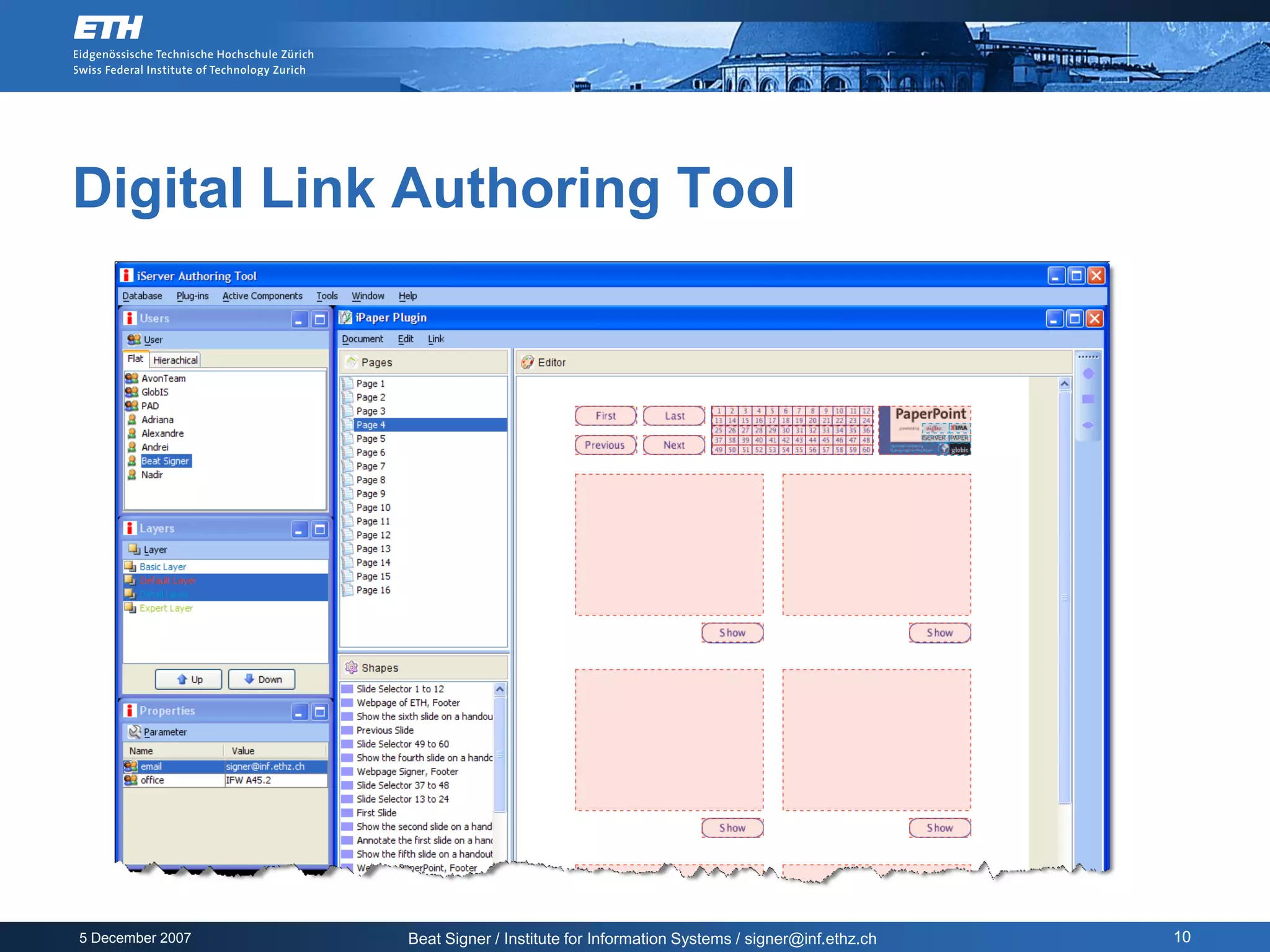Viewport: 1270px width, 952px height.
Task: Open the Database menu
Action: tap(142, 296)
